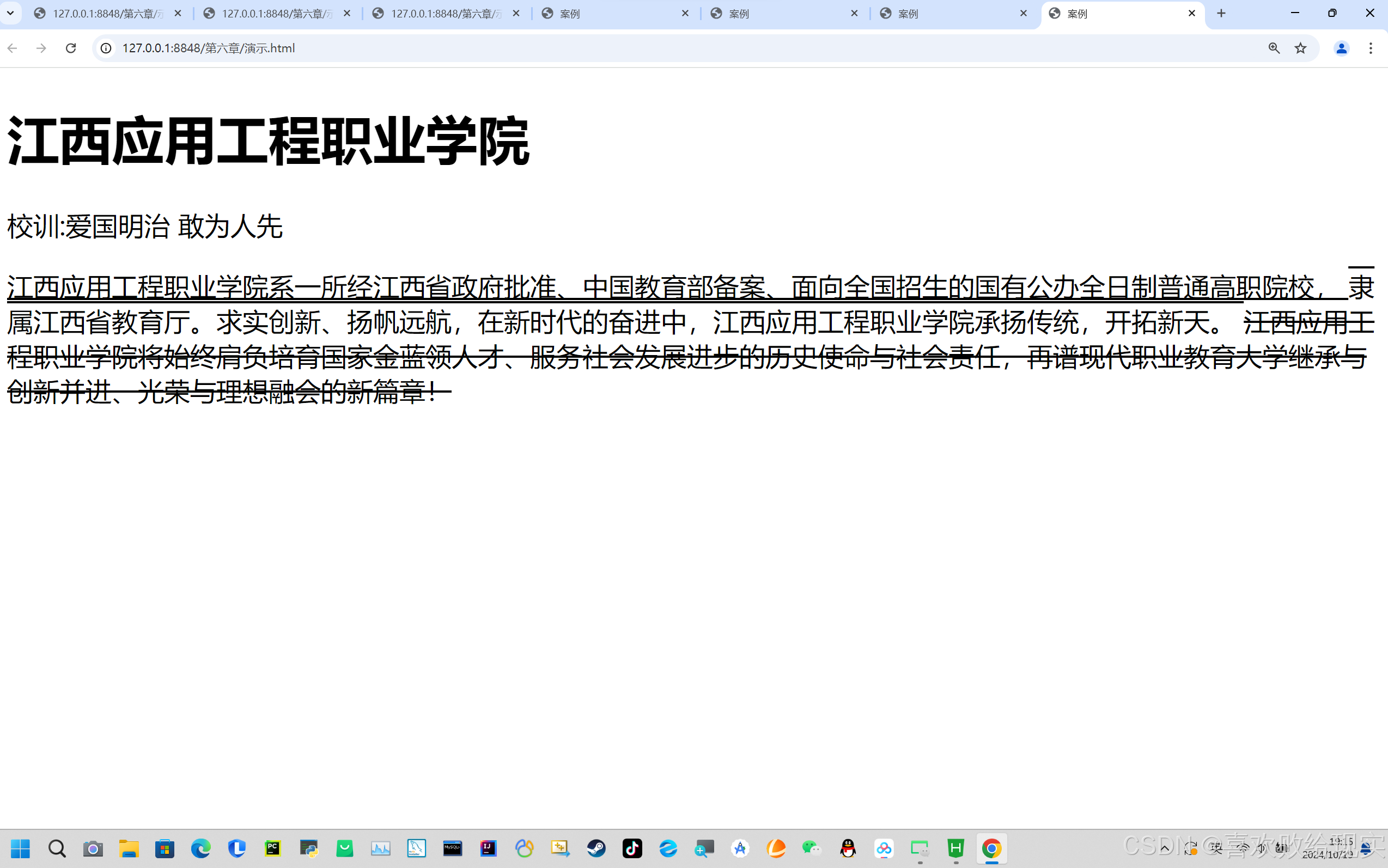Switch to the first 127.0.0.1:8848 tab

106,13
